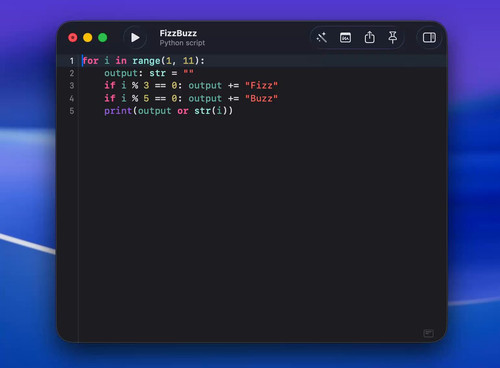Click "str(i)" on the last line

(x=211, y=111)
